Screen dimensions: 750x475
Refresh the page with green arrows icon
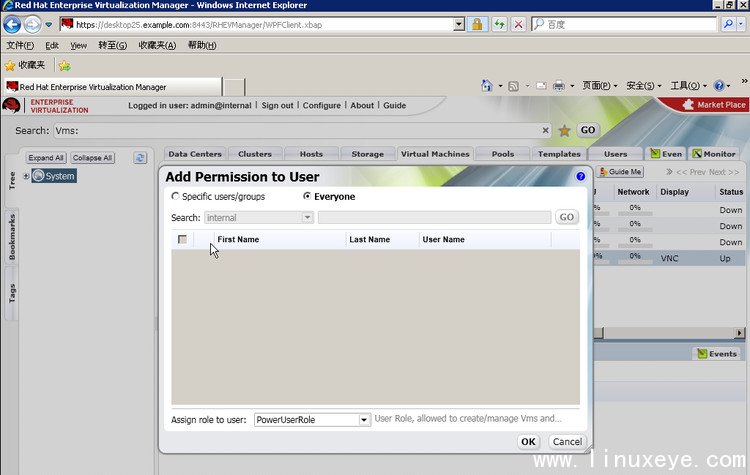pos(499,24)
